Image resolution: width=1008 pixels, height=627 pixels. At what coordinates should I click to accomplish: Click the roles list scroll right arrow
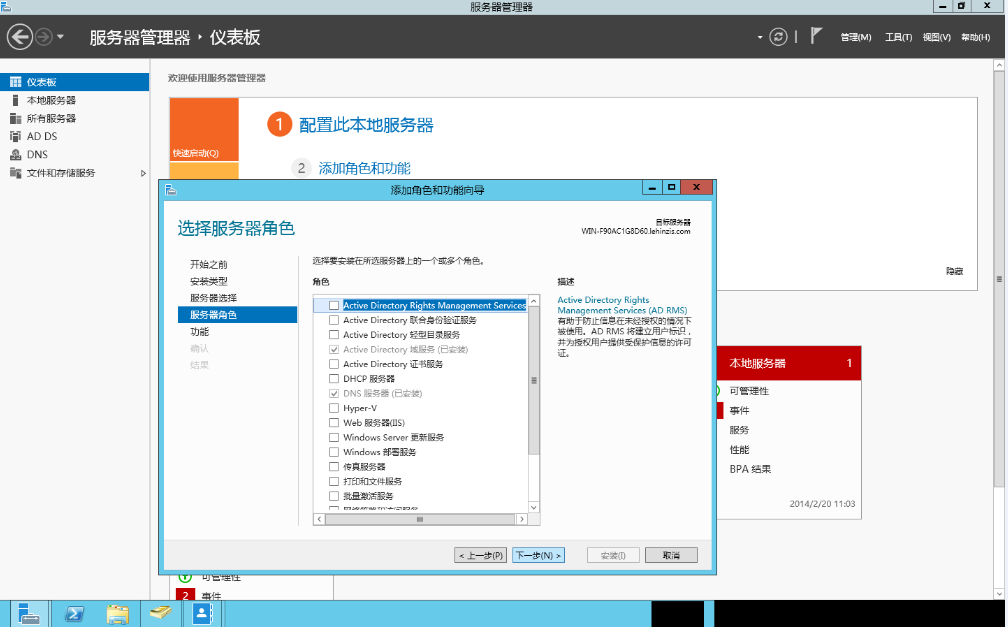pyautogui.click(x=522, y=519)
